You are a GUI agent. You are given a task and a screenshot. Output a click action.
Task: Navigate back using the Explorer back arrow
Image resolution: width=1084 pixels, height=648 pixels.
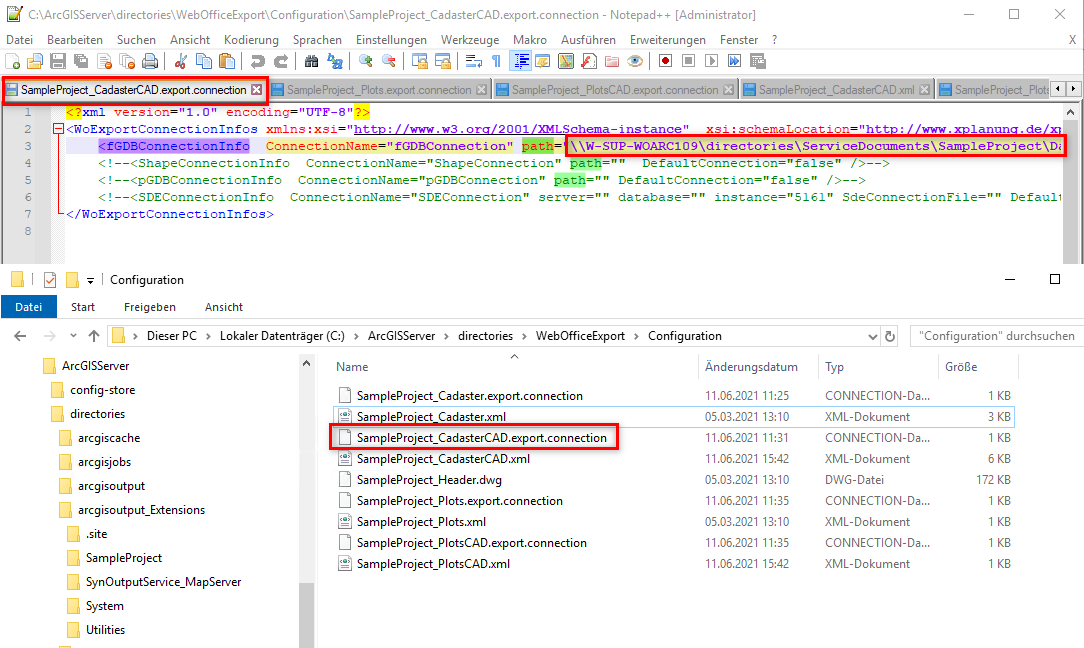[22, 338]
